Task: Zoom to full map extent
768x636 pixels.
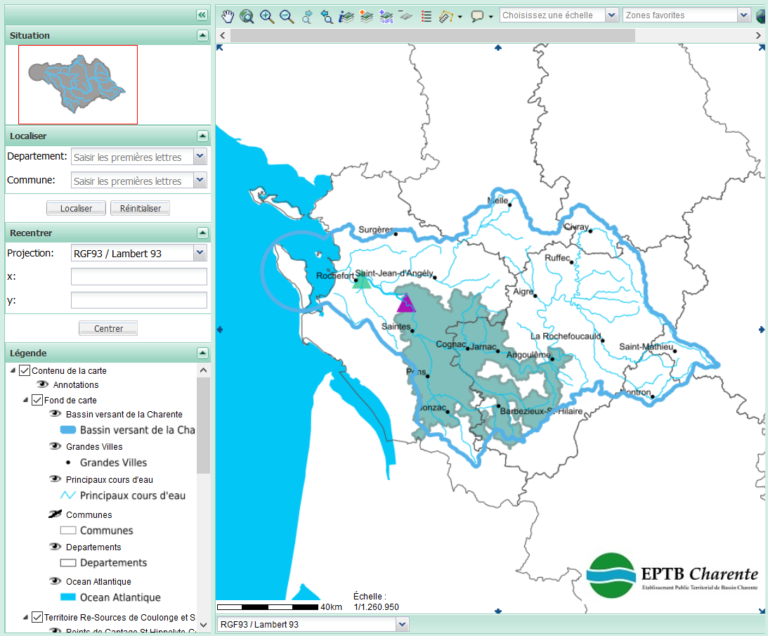Action: click(247, 16)
